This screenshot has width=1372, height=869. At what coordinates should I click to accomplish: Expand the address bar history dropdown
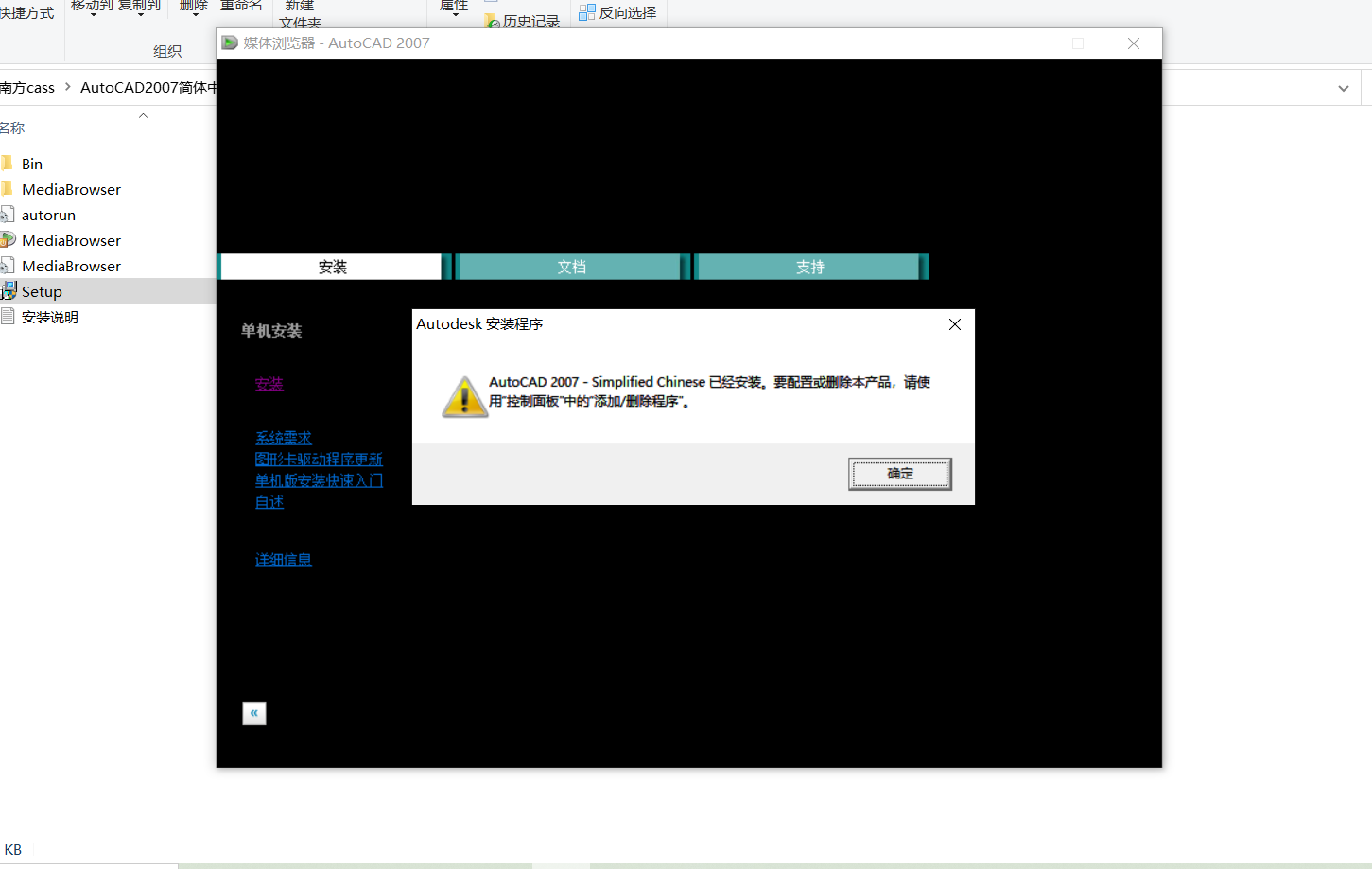(x=1344, y=88)
